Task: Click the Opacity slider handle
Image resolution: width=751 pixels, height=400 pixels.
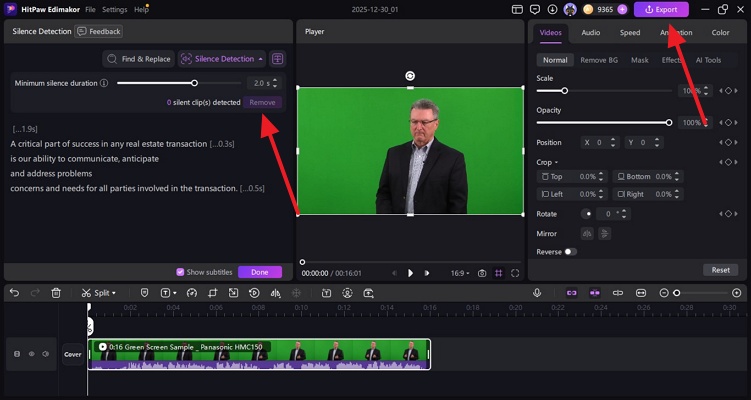Action: [x=668, y=122]
